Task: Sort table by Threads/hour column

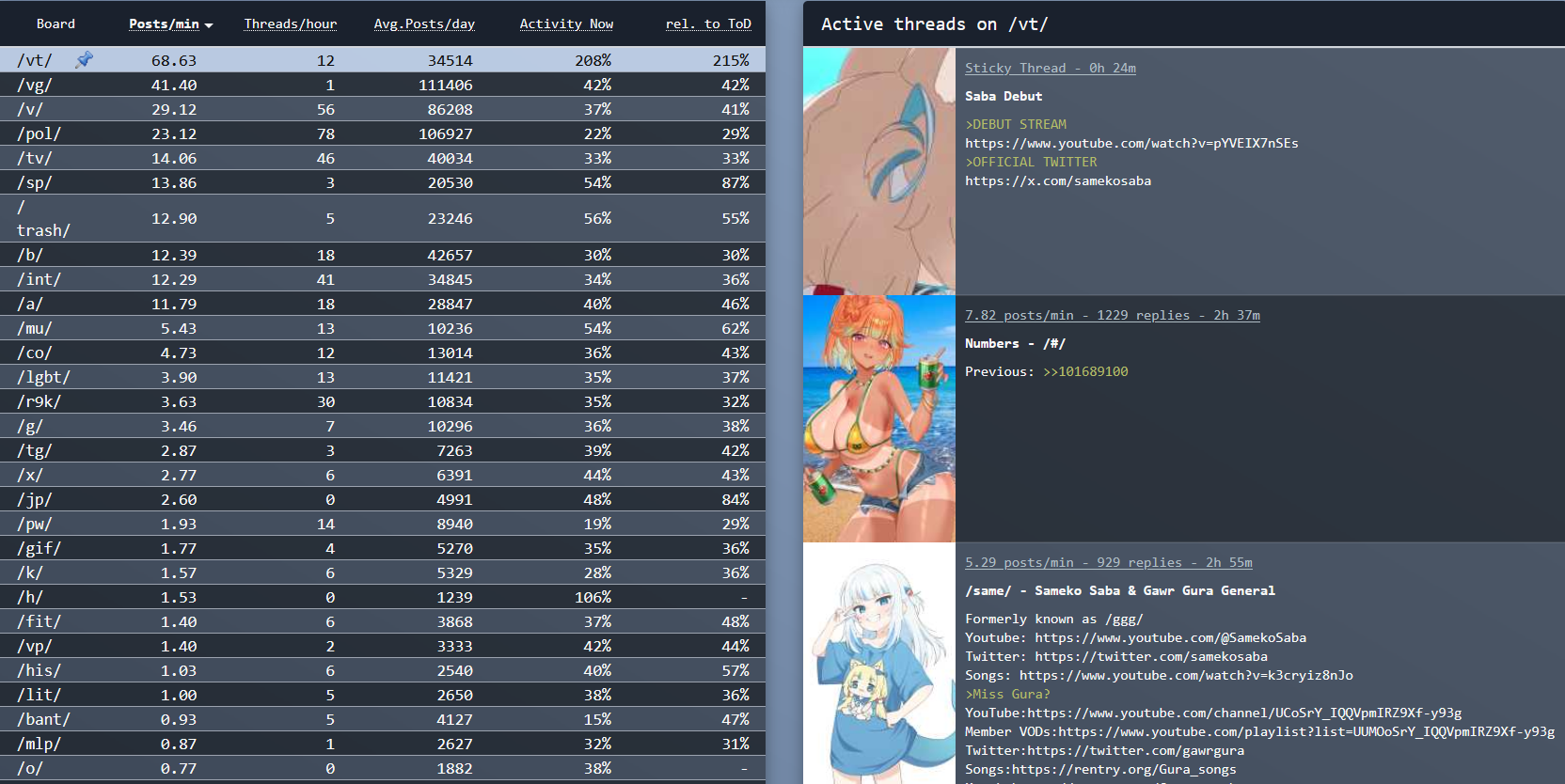Action: click(x=290, y=24)
